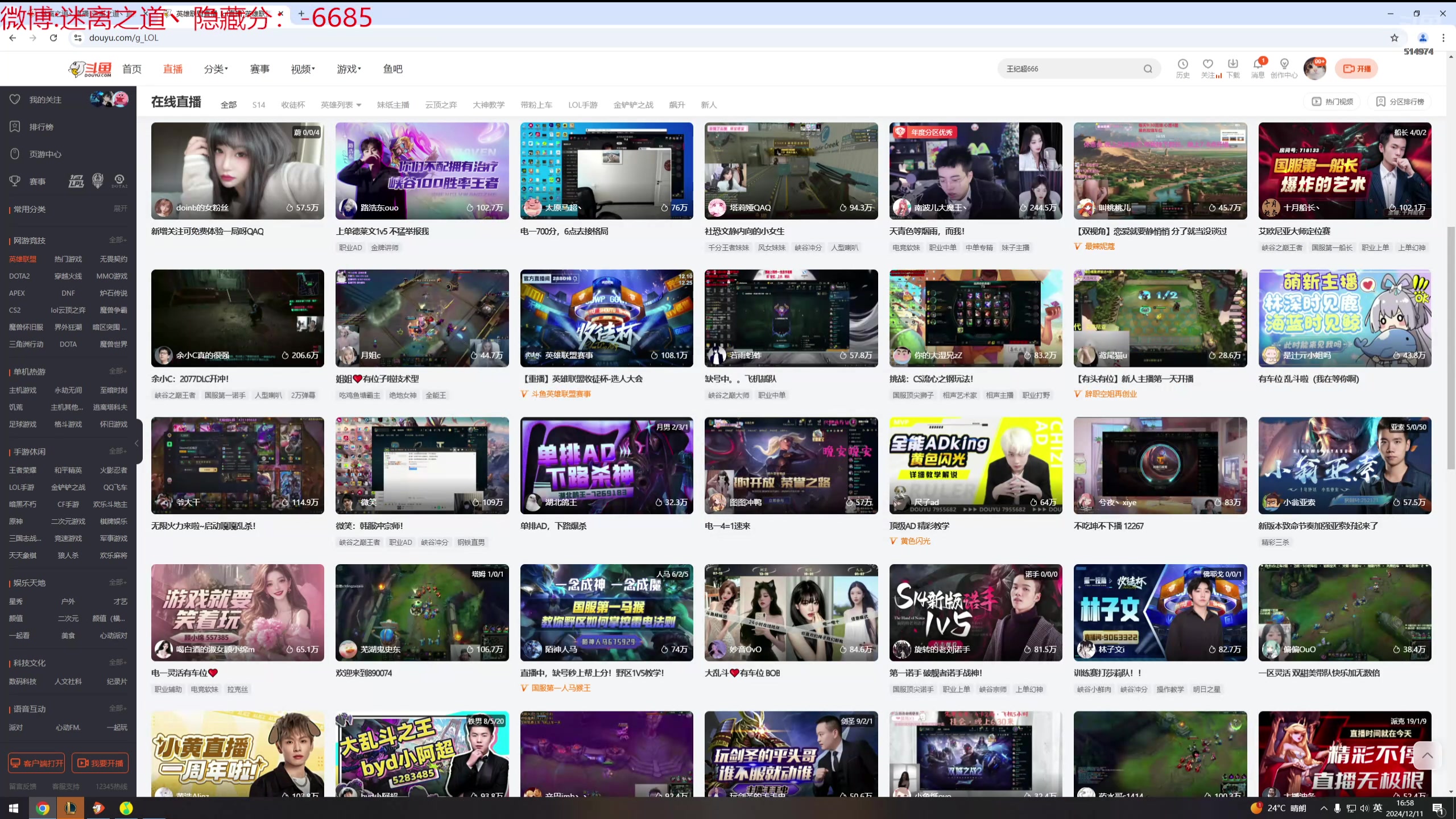Screen dimensions: 1456x819
Task: Click the page vertical scrollbar
Action: [x=1451, y=347]
